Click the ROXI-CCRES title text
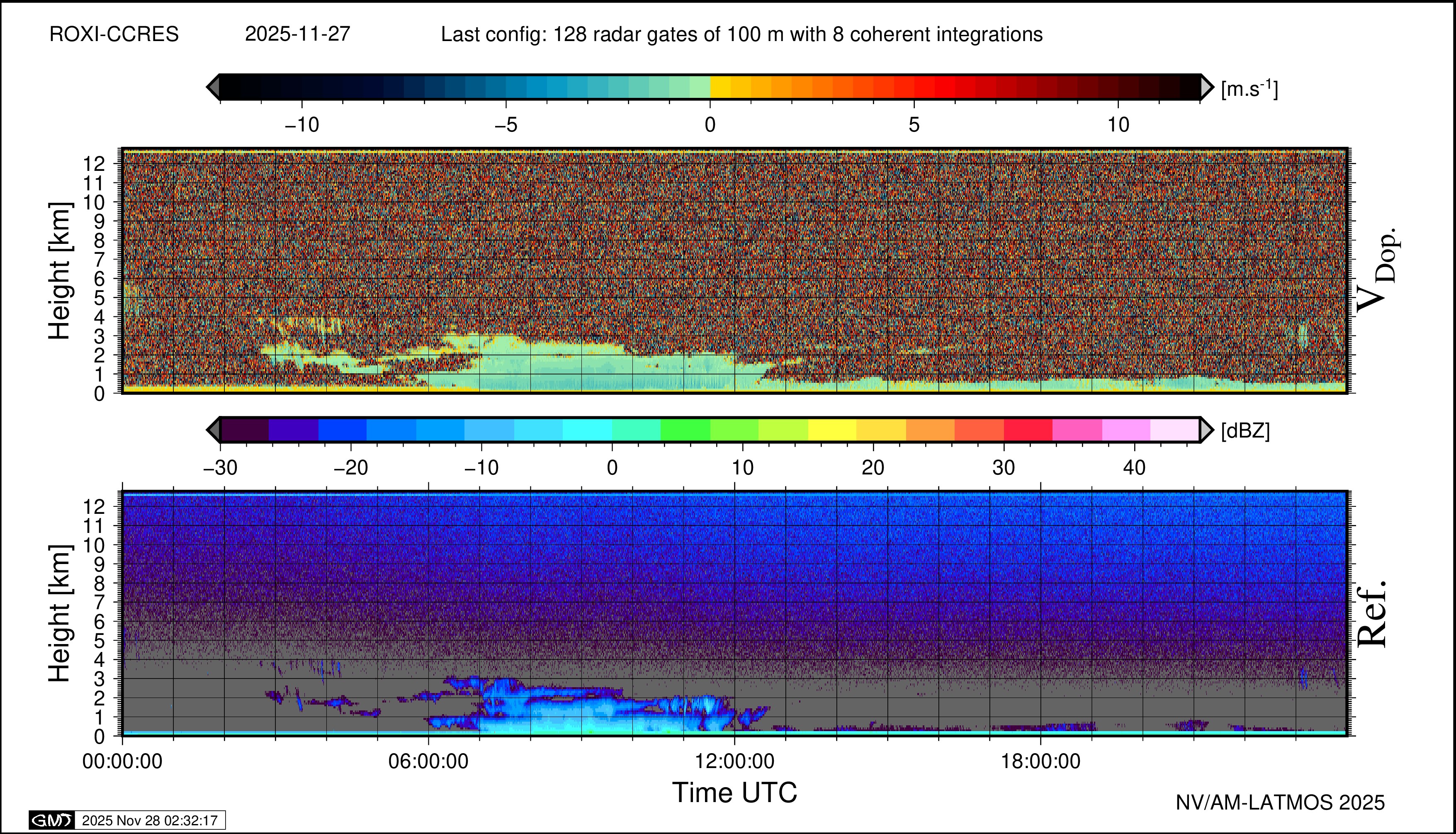Screen dimensions: 1456x834 tap(114, 34)
